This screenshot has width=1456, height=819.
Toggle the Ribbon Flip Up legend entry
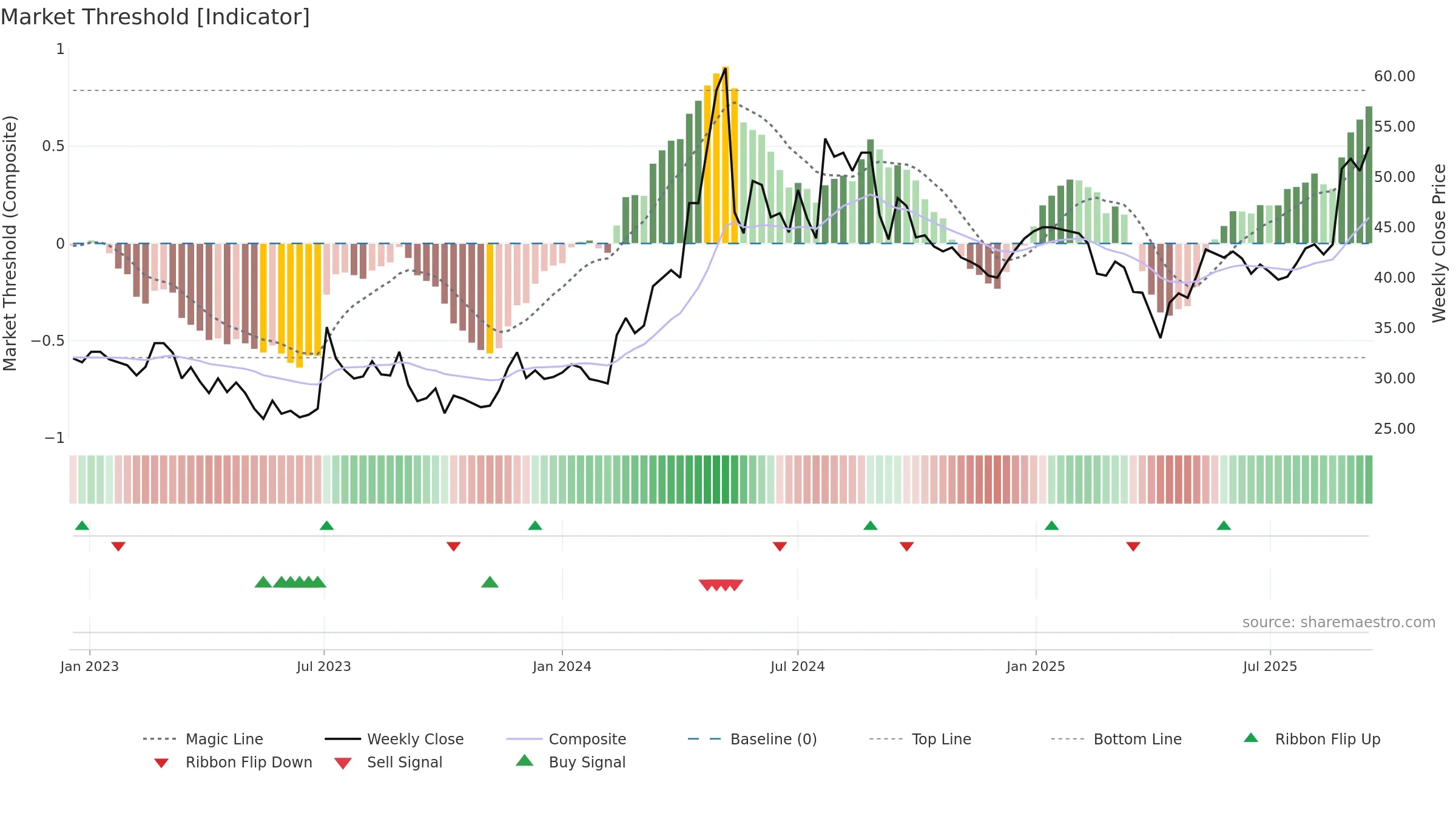point(1312,739)
